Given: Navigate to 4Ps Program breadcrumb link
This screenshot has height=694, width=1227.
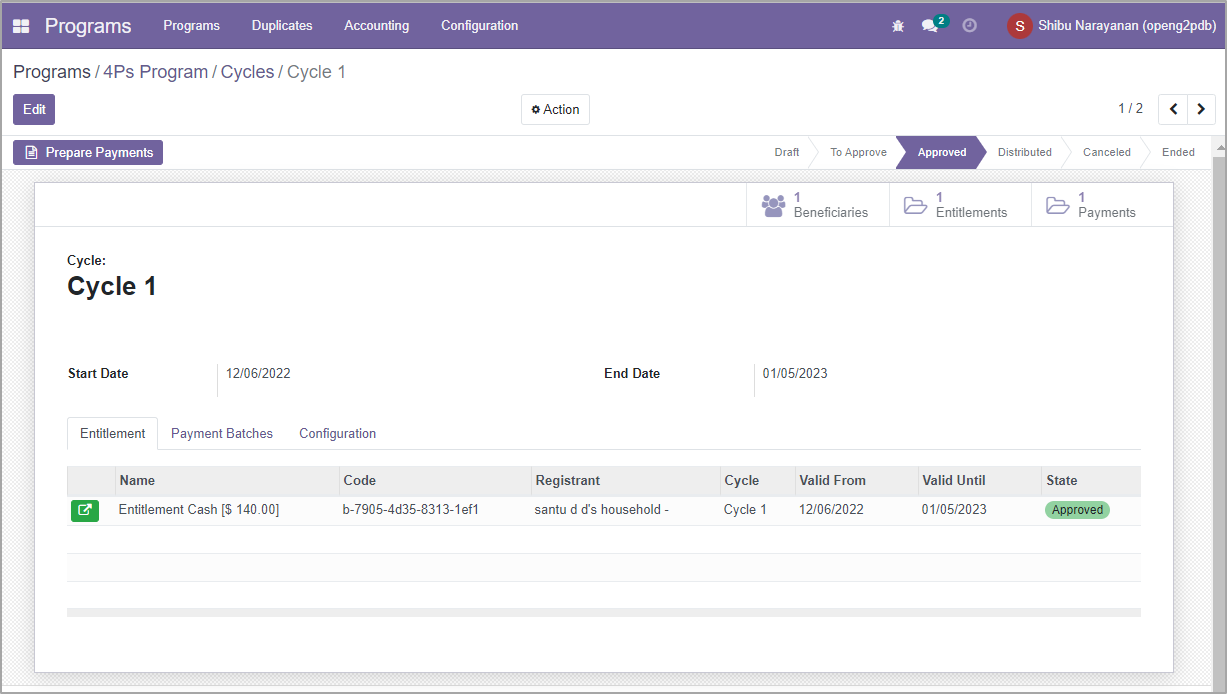Looking at the screenshot, I should pyautogui.click(x=155, y=72).
